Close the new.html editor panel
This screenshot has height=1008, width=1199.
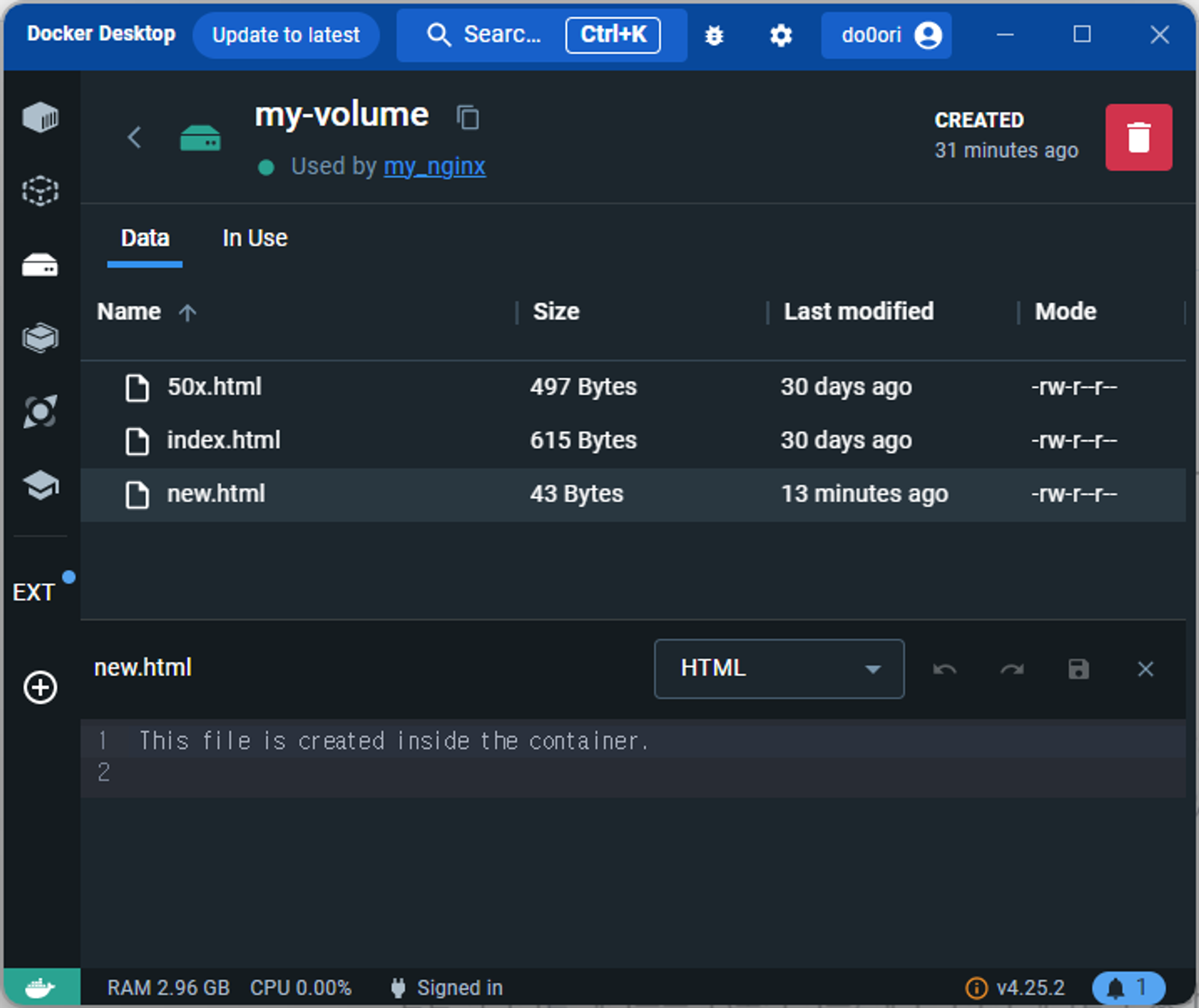(1146, 669)
